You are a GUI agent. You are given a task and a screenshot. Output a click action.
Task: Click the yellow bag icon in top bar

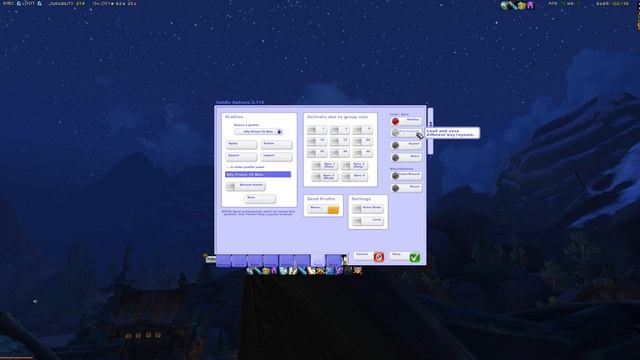(522, 5)
